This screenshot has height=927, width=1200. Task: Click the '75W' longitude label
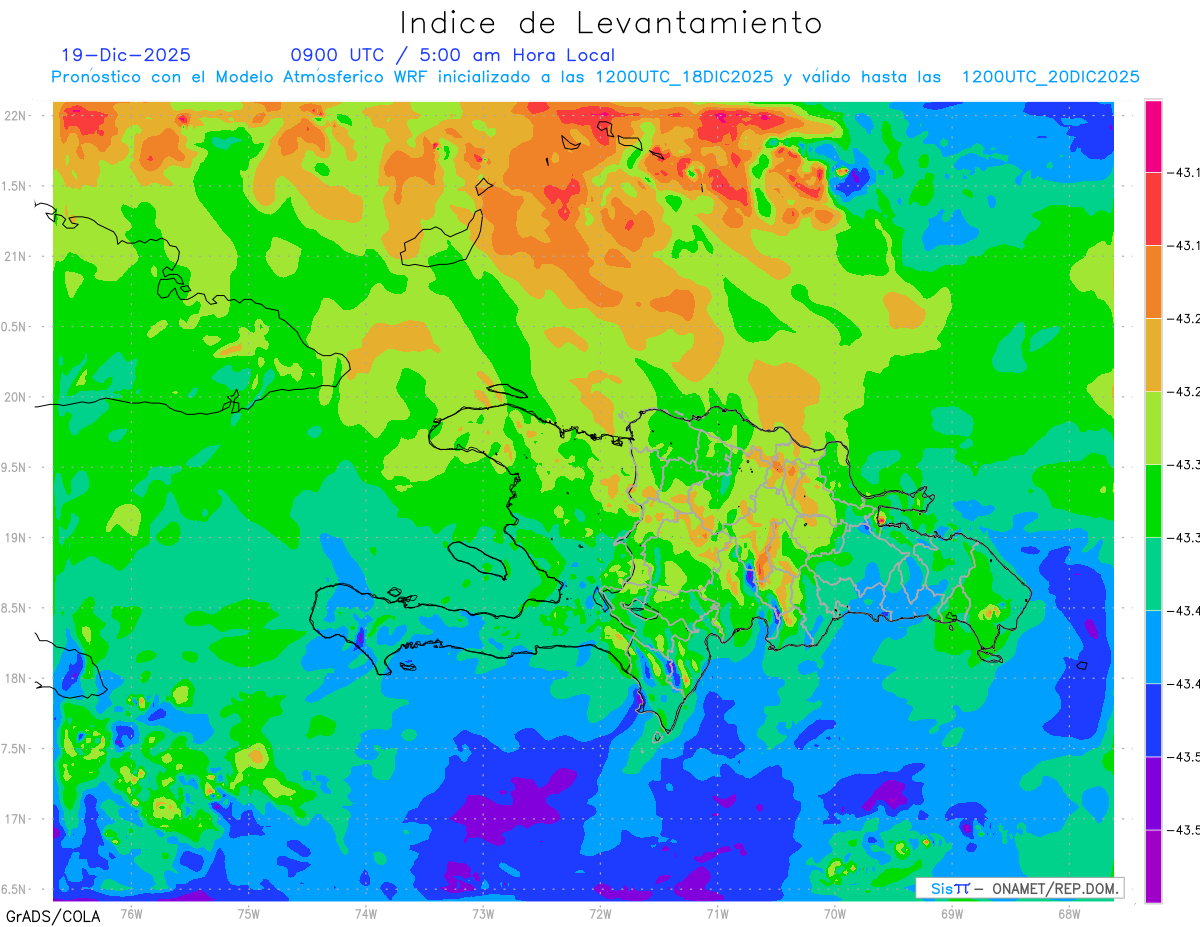[x=249, y=913]
